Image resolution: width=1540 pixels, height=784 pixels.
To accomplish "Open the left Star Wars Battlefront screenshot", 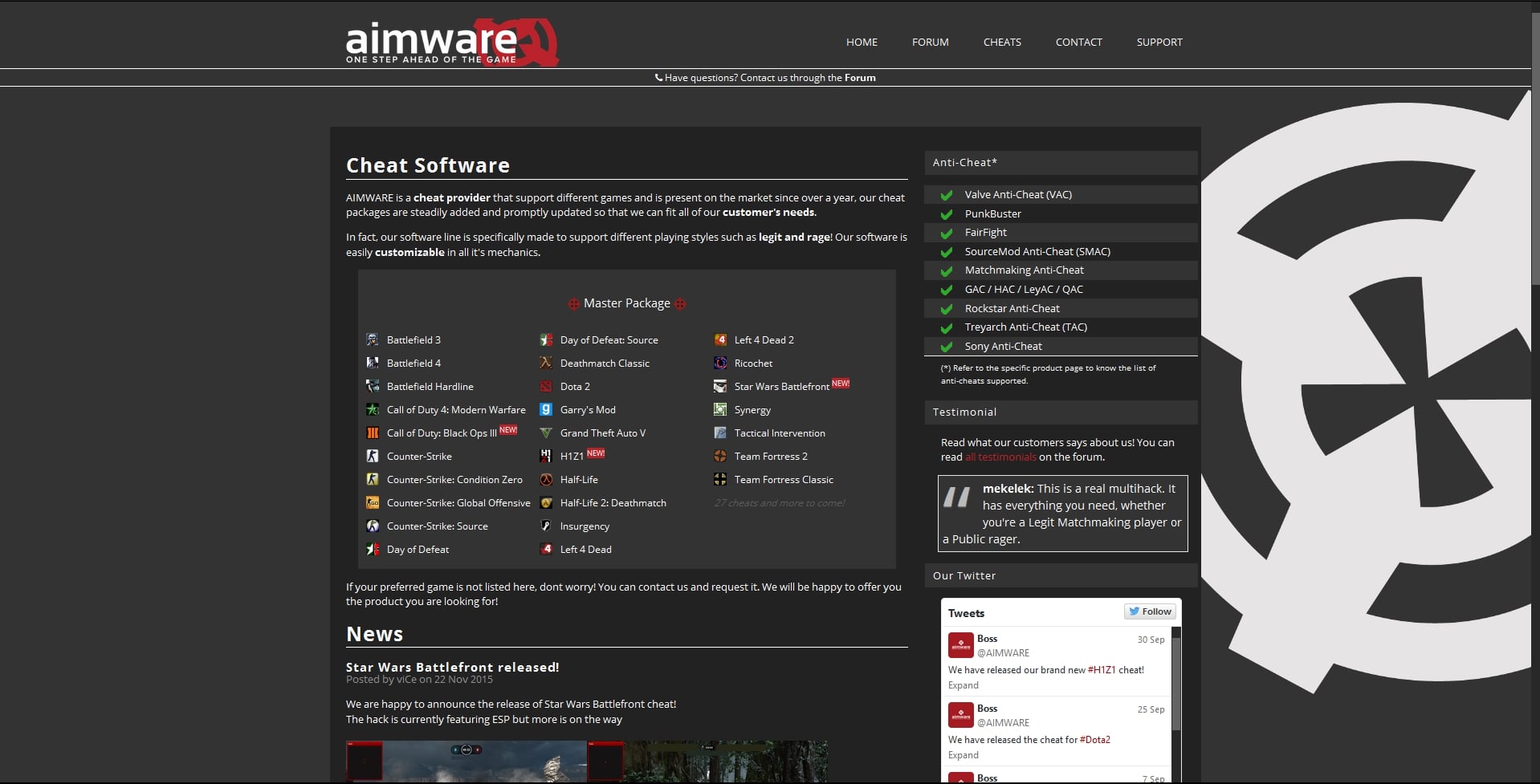I will pos(466,762).
